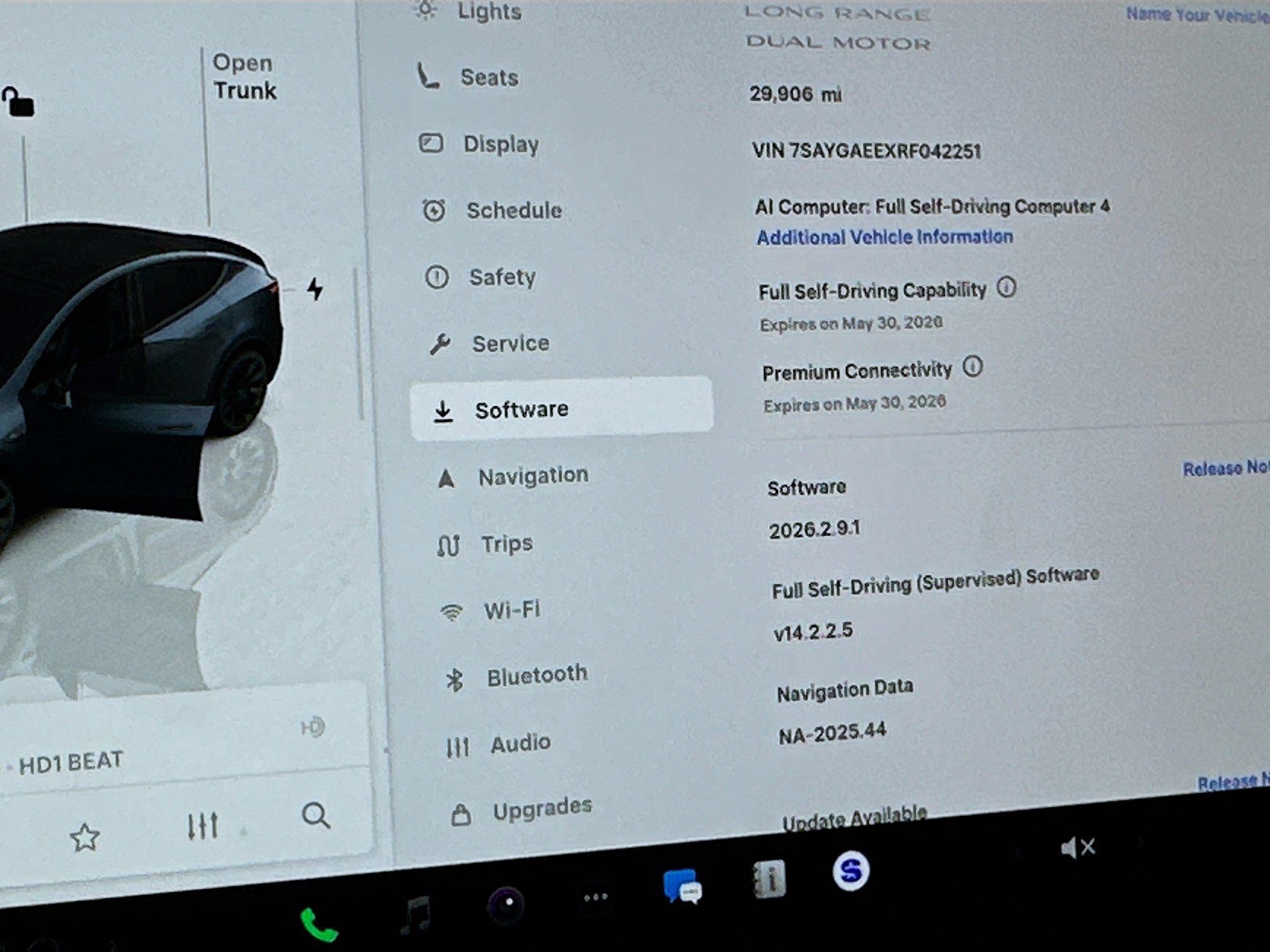This screenshot has width=1270, height=952.
Task: Open the Phone app in dock
Action: [319, 924]
